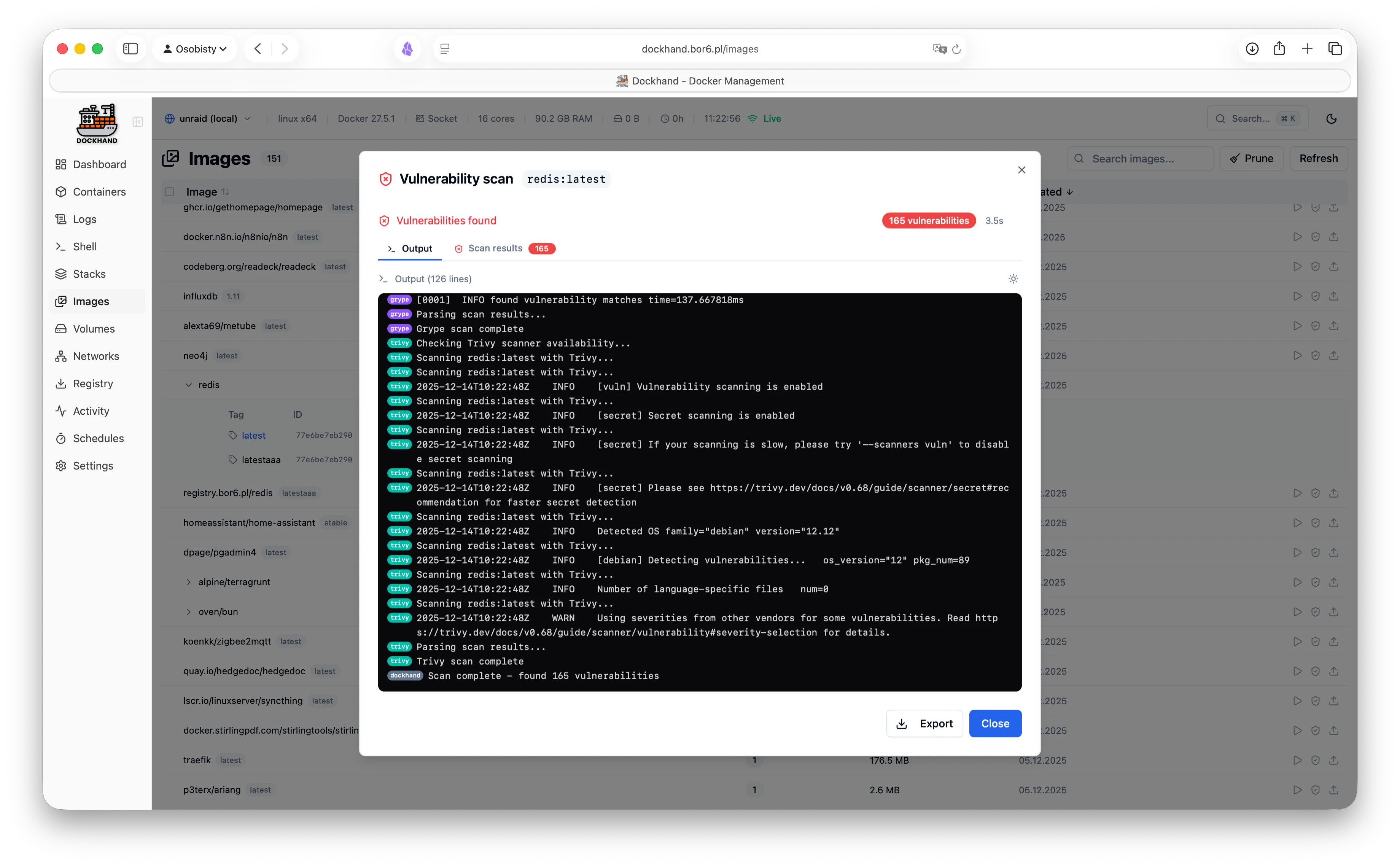Select the Containers sidebar icon
1400x866 pixels.
(62, 192)
